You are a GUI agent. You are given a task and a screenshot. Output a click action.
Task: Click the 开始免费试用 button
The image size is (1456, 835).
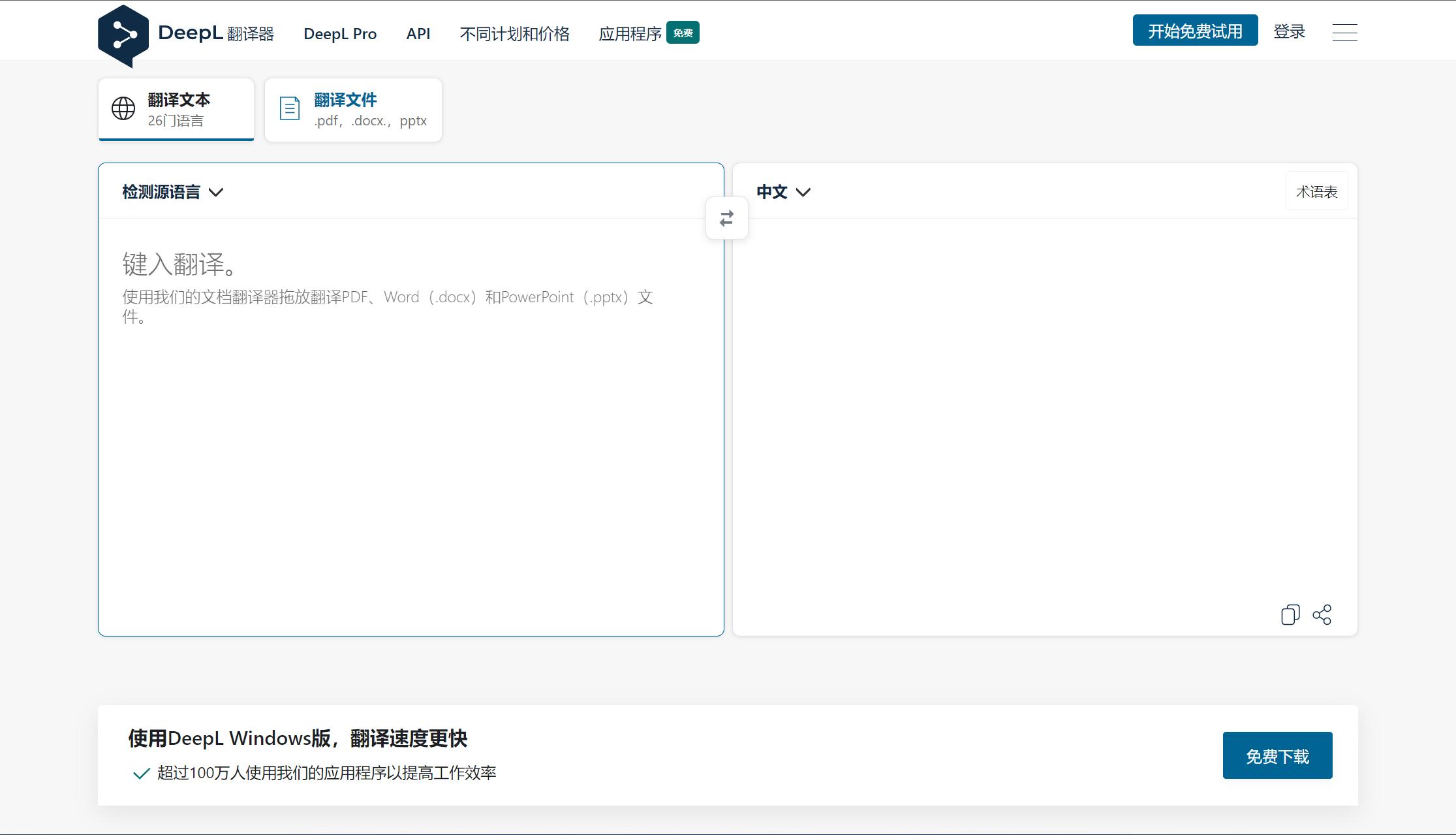coord(1195,31)
